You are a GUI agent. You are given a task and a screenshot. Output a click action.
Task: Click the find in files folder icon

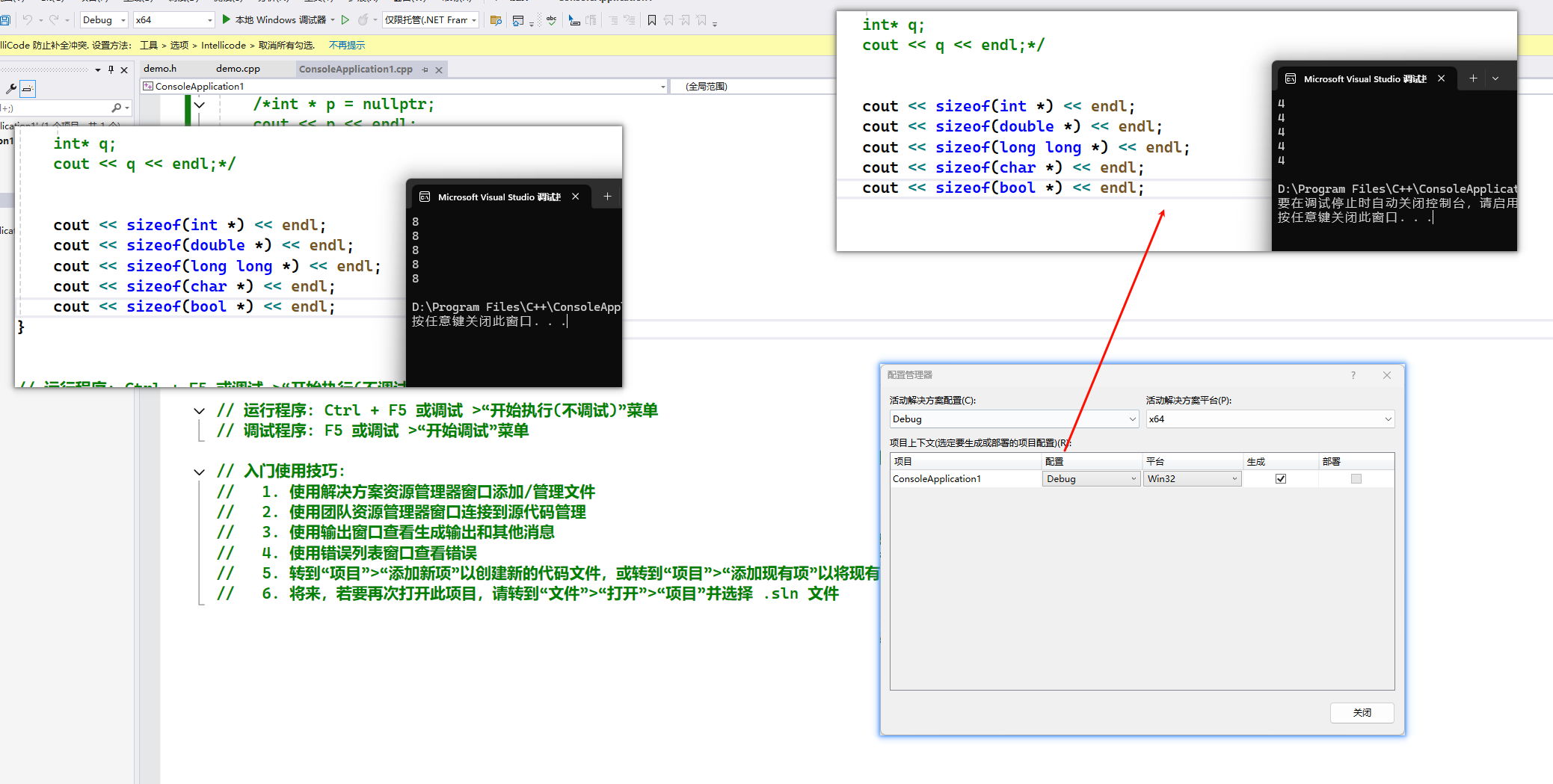(495, 20)
